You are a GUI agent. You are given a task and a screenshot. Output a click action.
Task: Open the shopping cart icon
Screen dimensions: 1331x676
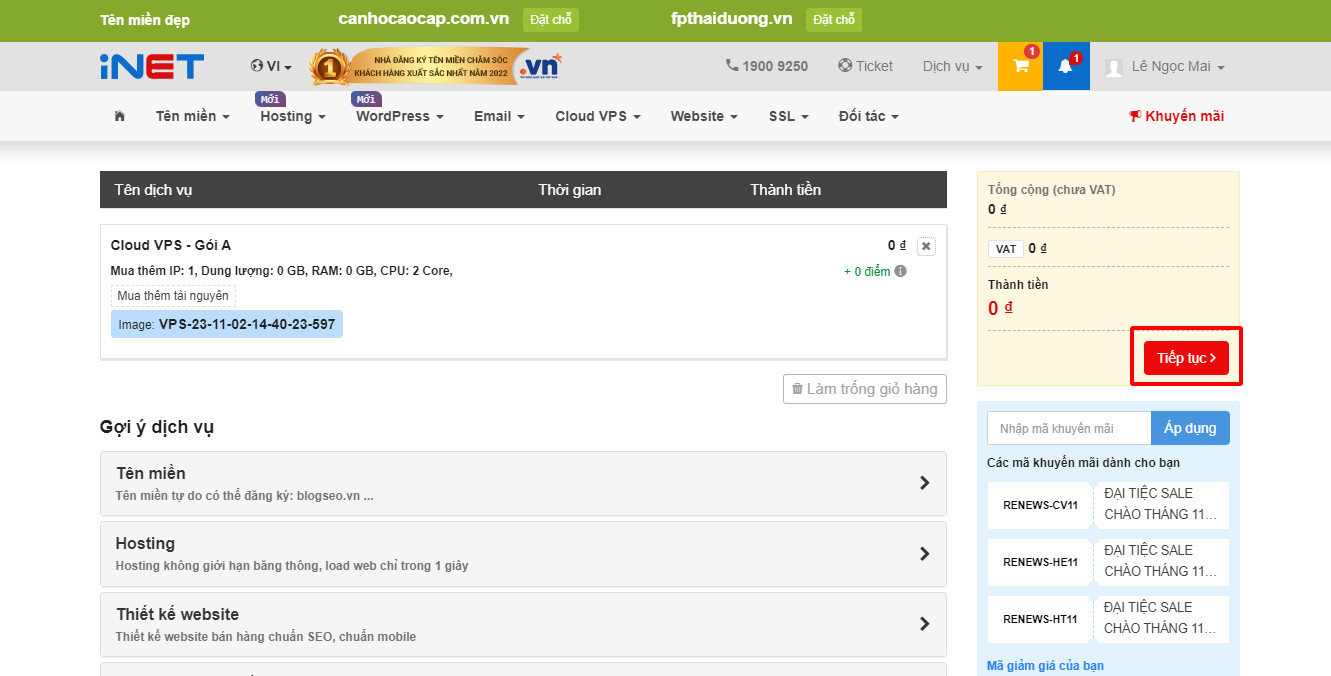(1021, 66)
